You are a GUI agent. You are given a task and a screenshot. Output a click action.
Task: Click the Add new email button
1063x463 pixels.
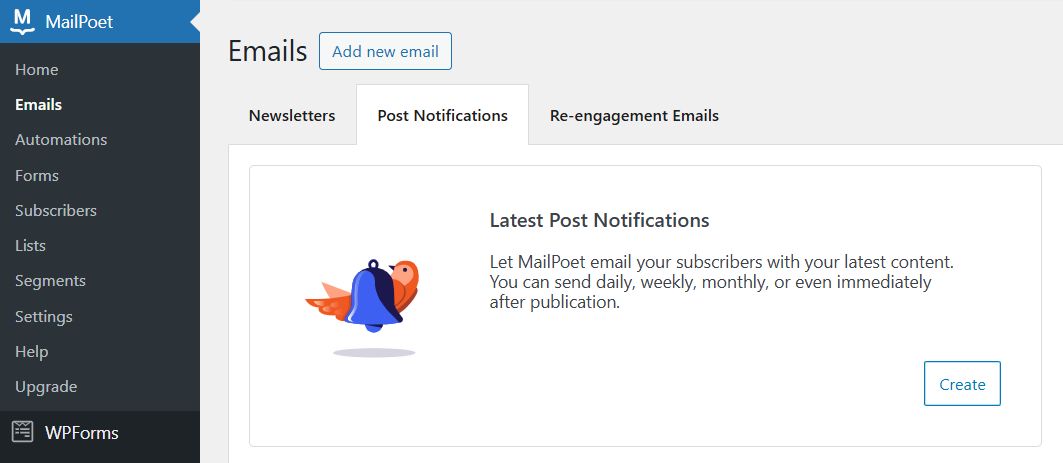tap(385, 52)
